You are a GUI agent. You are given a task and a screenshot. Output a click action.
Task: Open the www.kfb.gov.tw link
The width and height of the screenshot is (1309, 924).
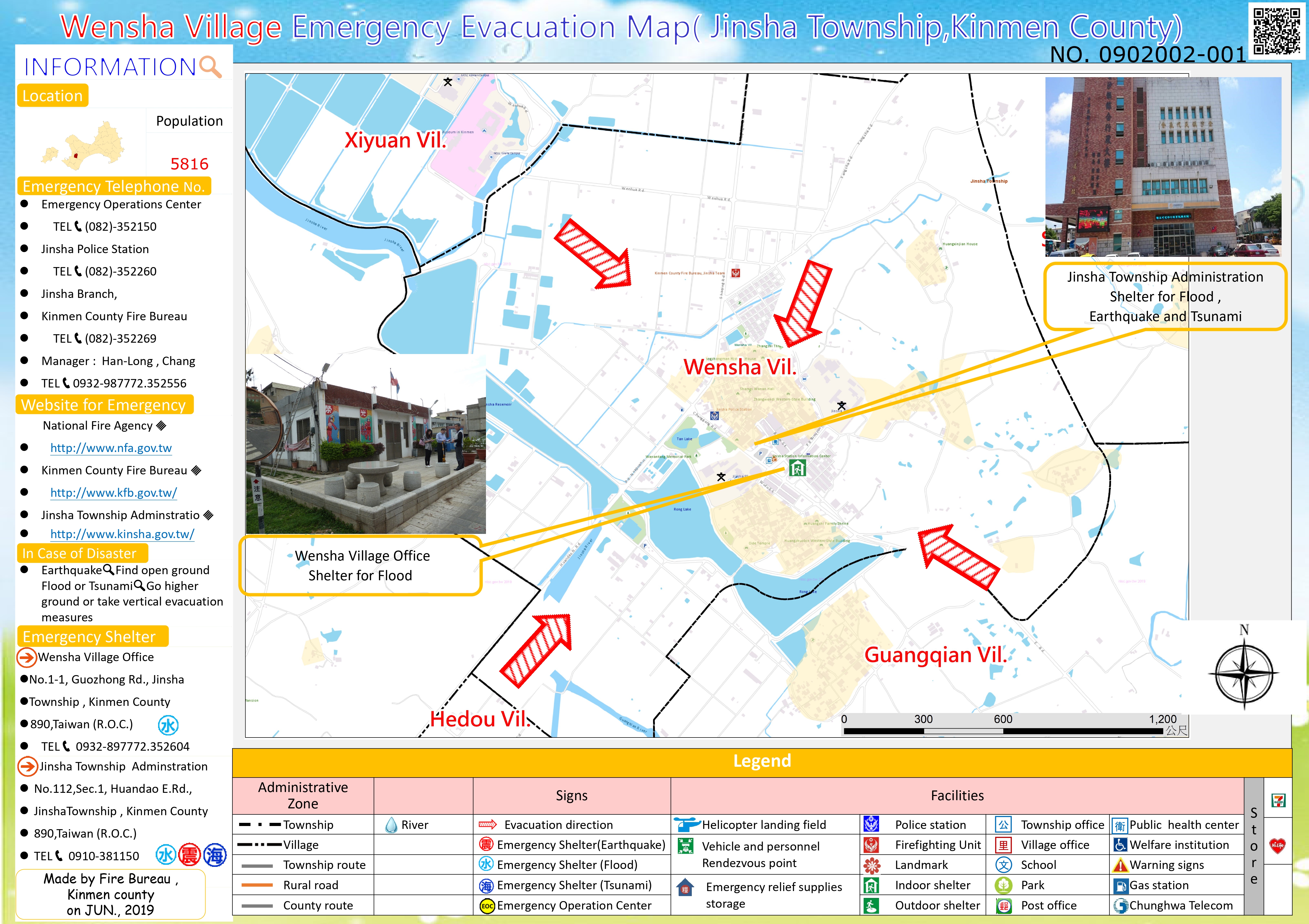(114, 493)
